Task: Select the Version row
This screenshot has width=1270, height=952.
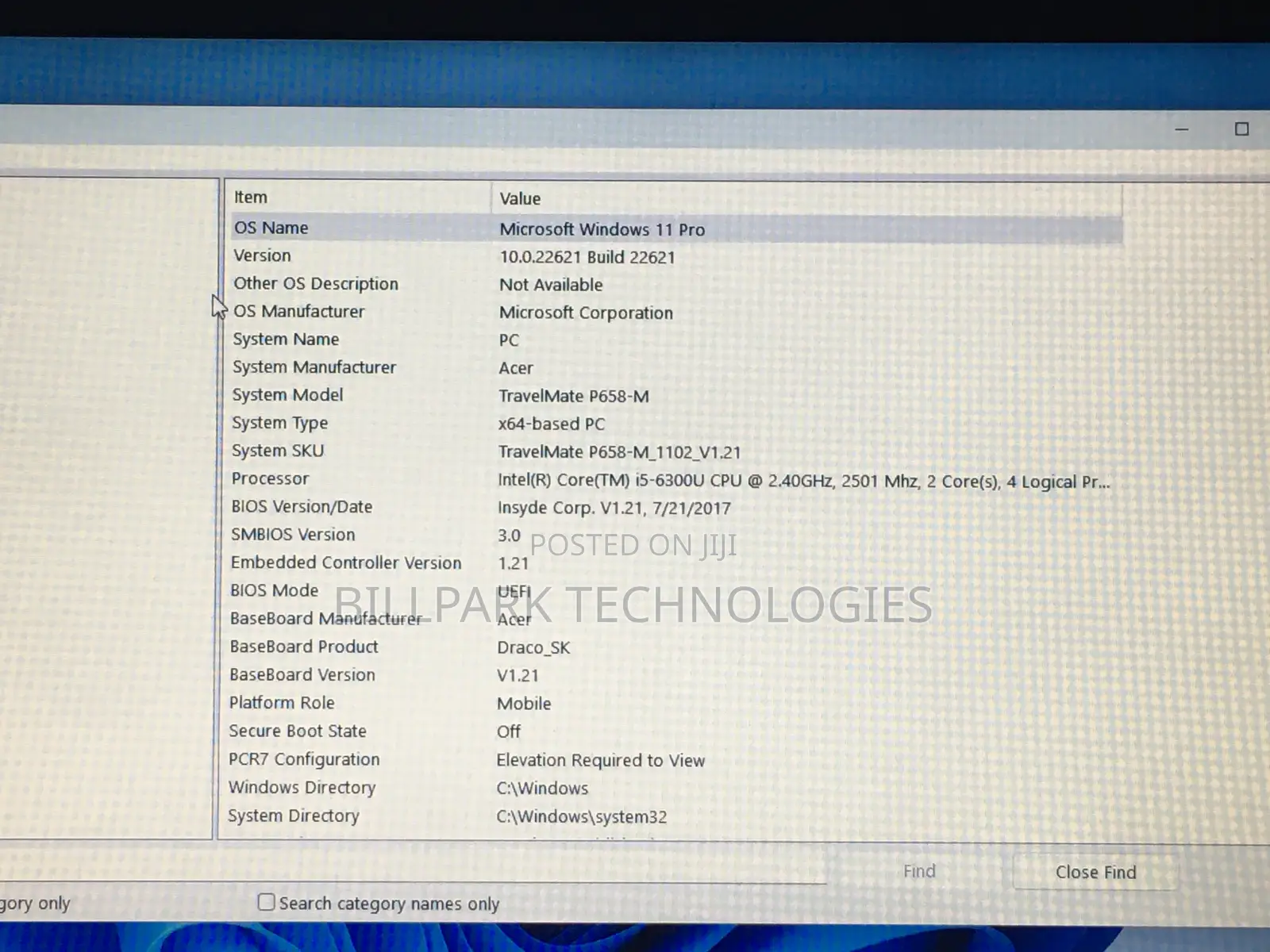Action: pos(676,256)
